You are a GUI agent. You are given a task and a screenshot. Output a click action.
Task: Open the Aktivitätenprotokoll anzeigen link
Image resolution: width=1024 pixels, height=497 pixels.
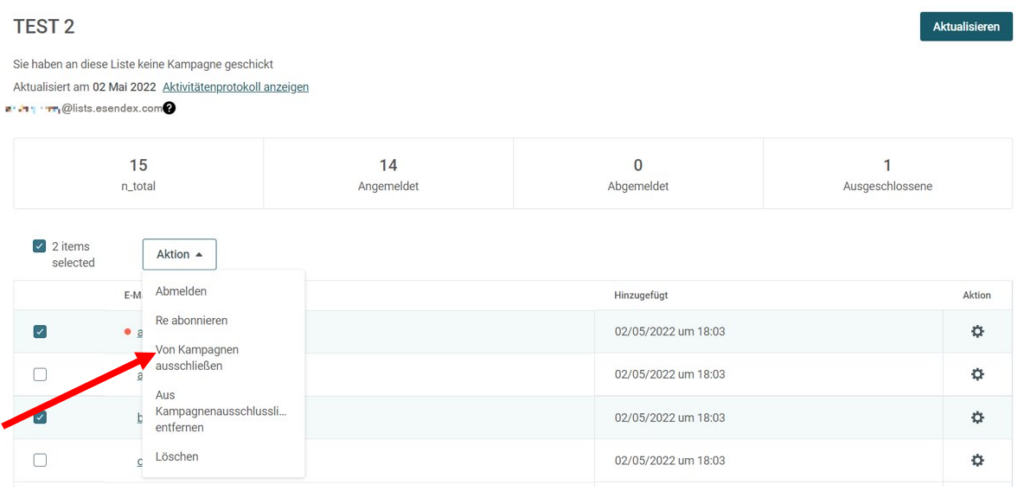(236, 87)
